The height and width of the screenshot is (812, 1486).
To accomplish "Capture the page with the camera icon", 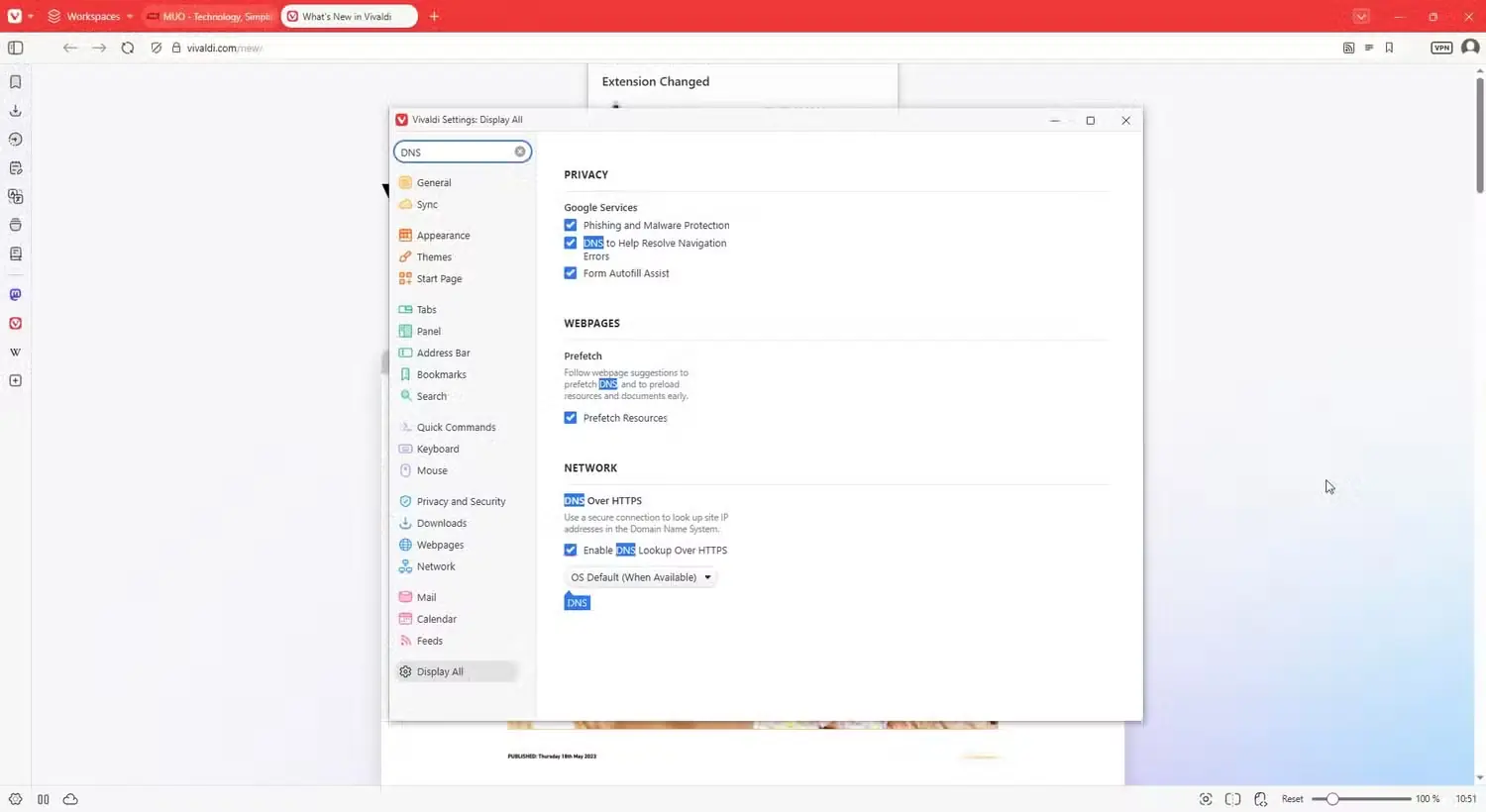I will click(x=1206, y=799).
